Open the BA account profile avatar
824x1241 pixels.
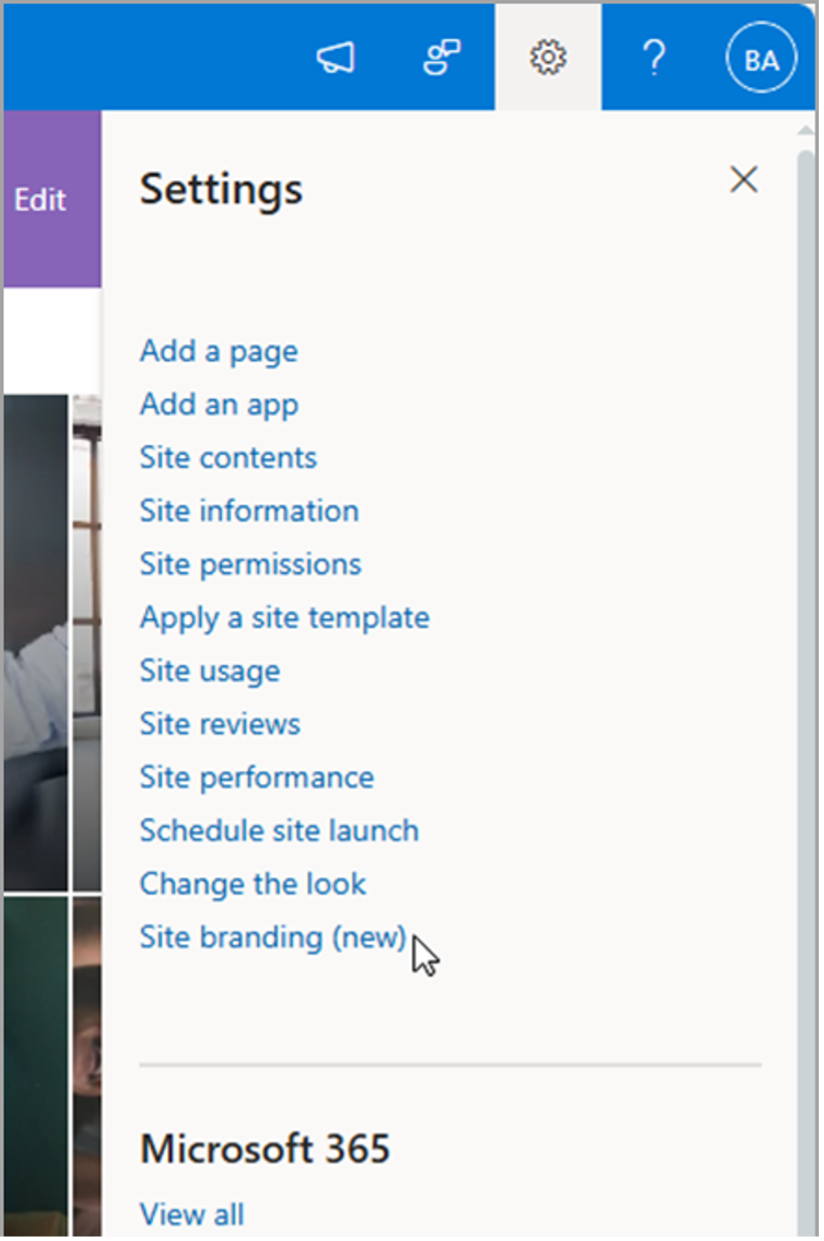[x=761, y=60]
